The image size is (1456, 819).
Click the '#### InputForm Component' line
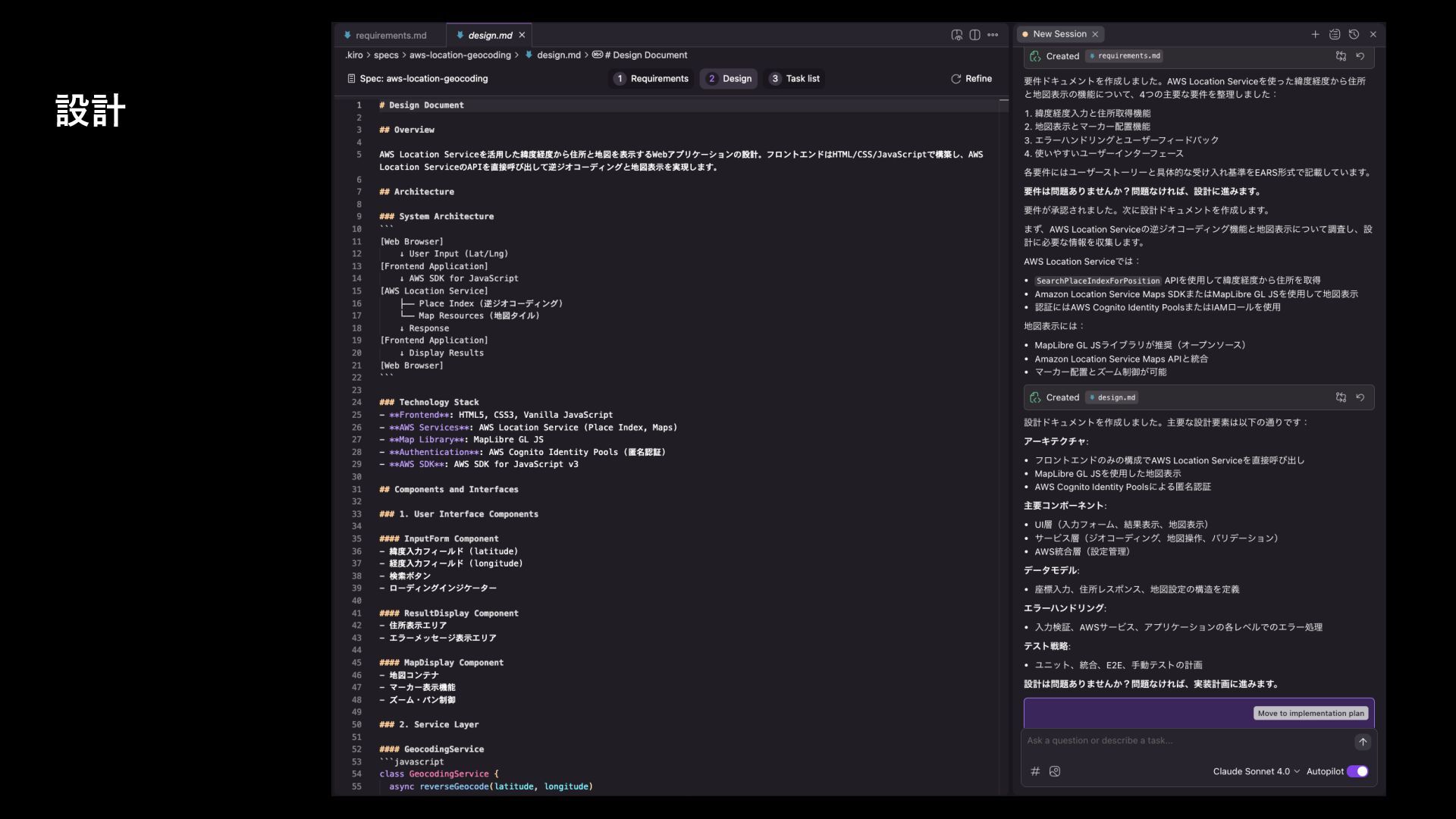click(x=439, y=539)
